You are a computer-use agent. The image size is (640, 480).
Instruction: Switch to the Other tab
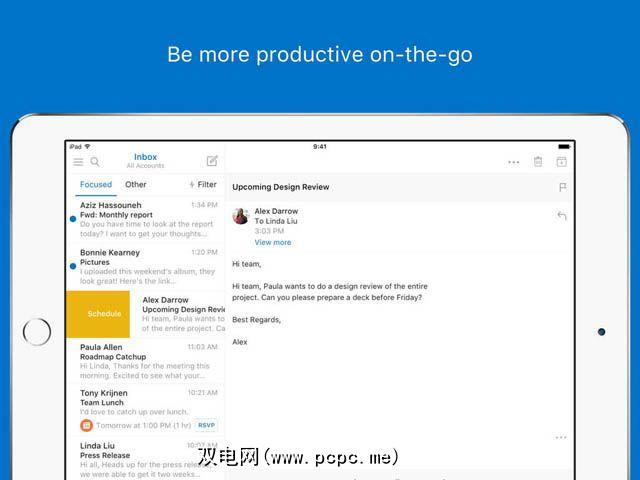pos(136,184)
